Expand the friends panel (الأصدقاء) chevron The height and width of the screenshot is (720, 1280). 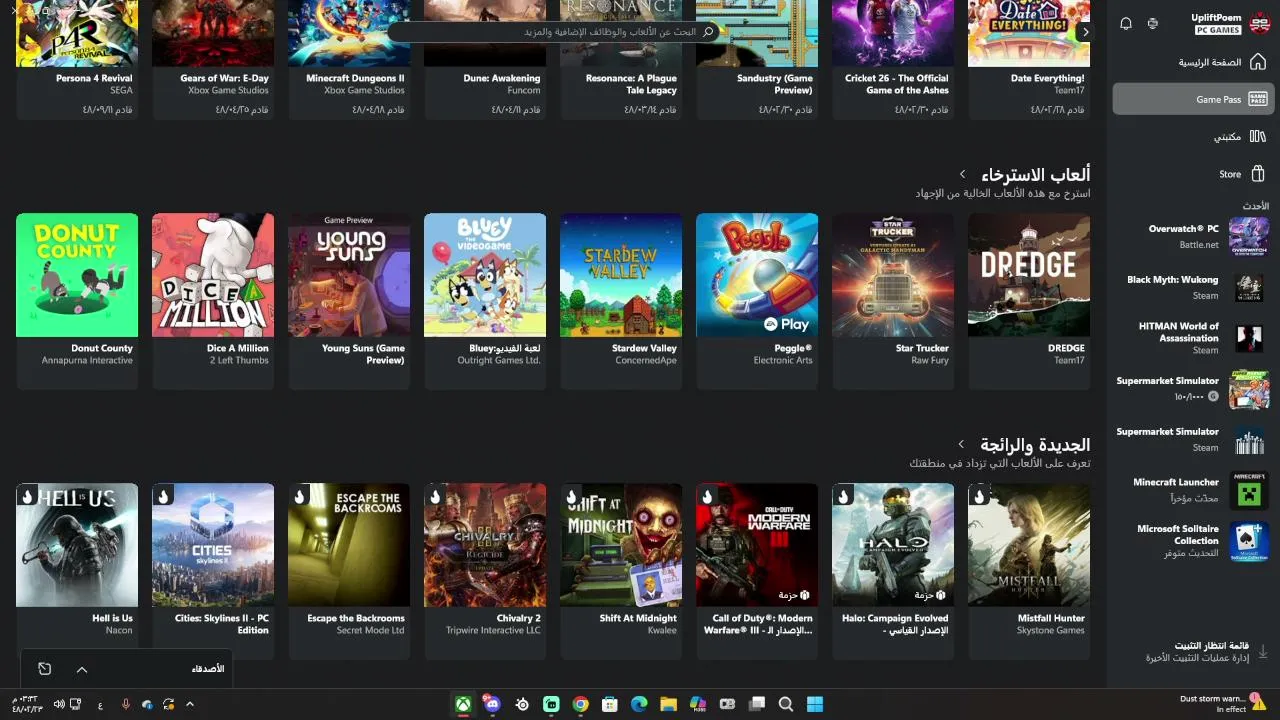click(x=82, y=669)
